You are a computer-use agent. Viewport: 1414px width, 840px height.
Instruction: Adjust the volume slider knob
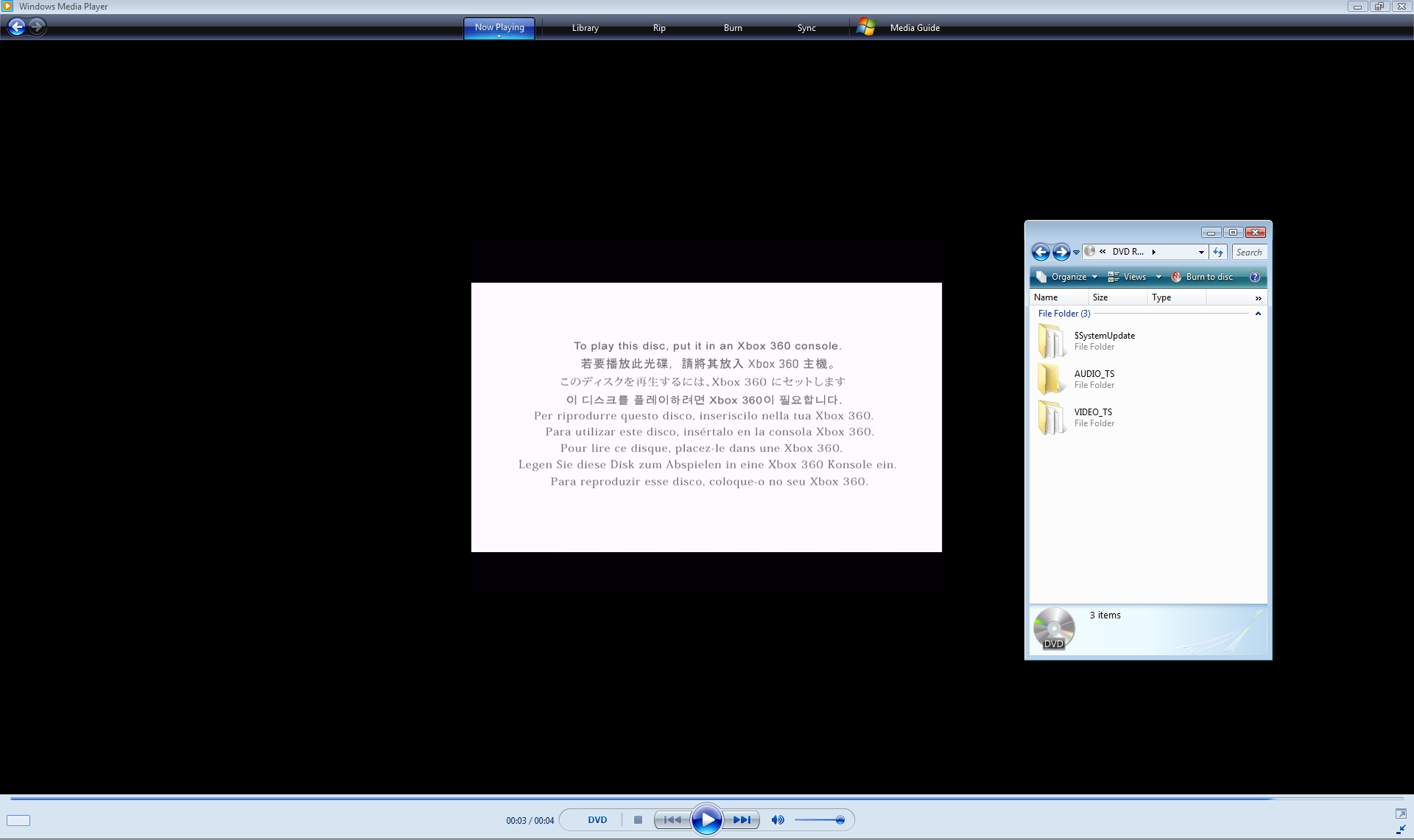[x=840, y=820]
